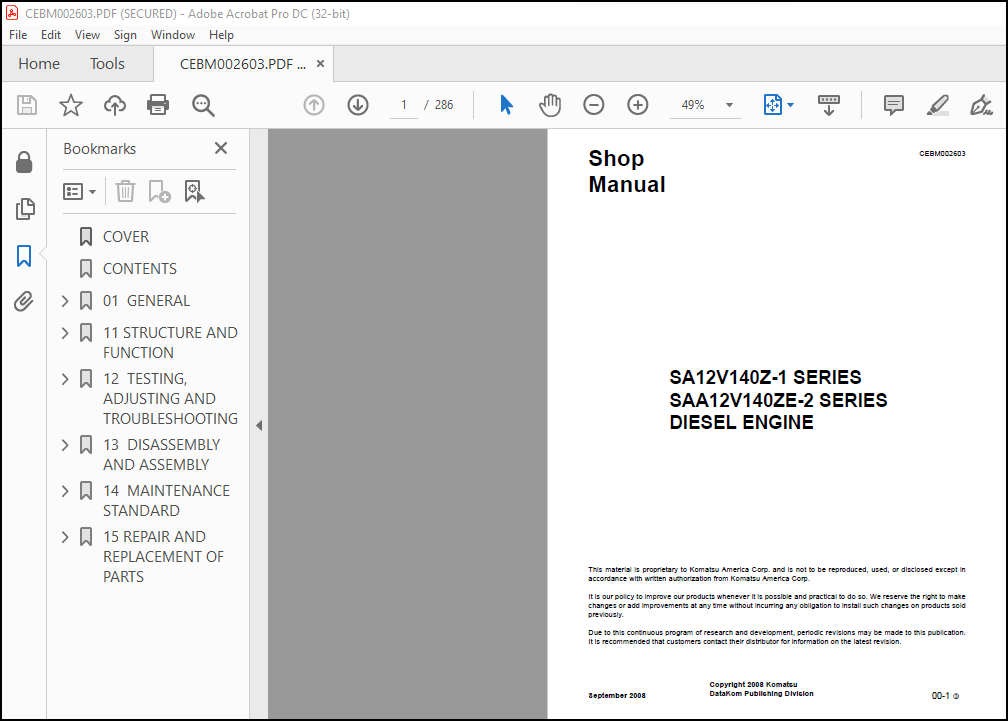Choose the Selection arrow tool
The image size is (1008, 721).
coord(507,105)
